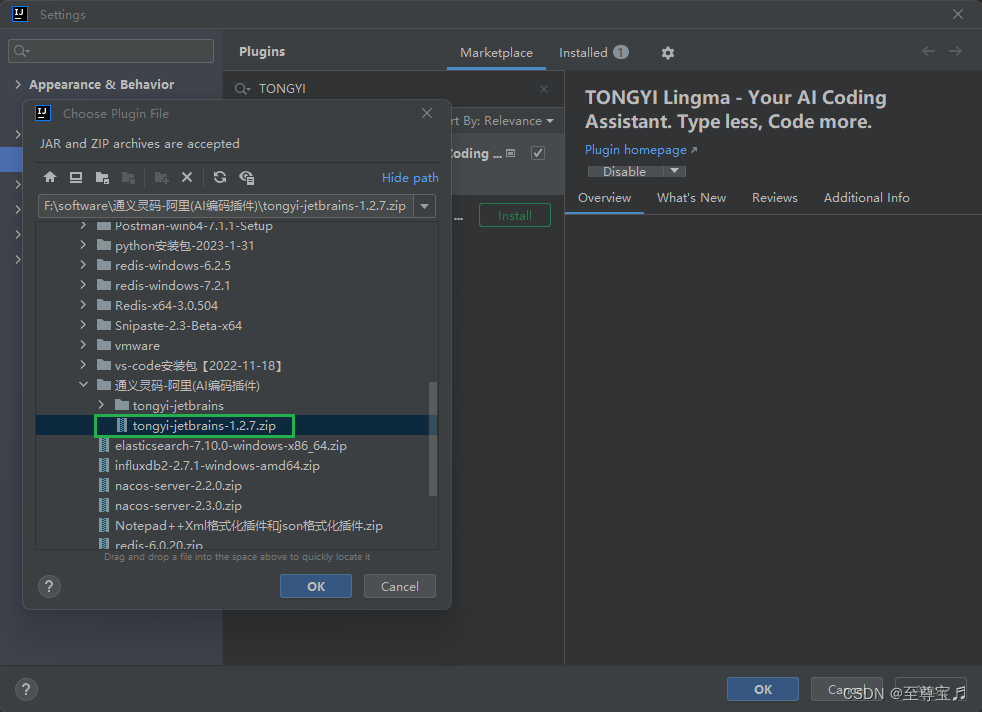Expand the Redis-x64-3.0.504 folder

tap(83, 306)
